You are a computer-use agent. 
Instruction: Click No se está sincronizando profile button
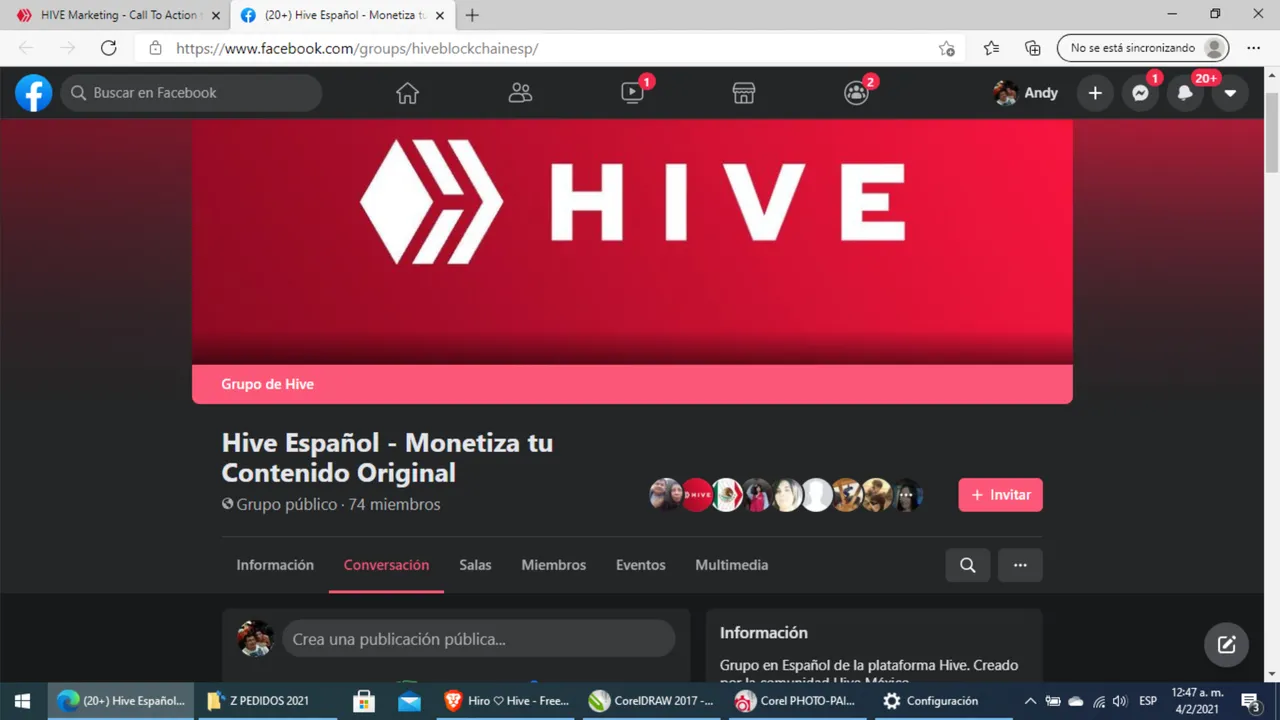tap(1143, 48)
